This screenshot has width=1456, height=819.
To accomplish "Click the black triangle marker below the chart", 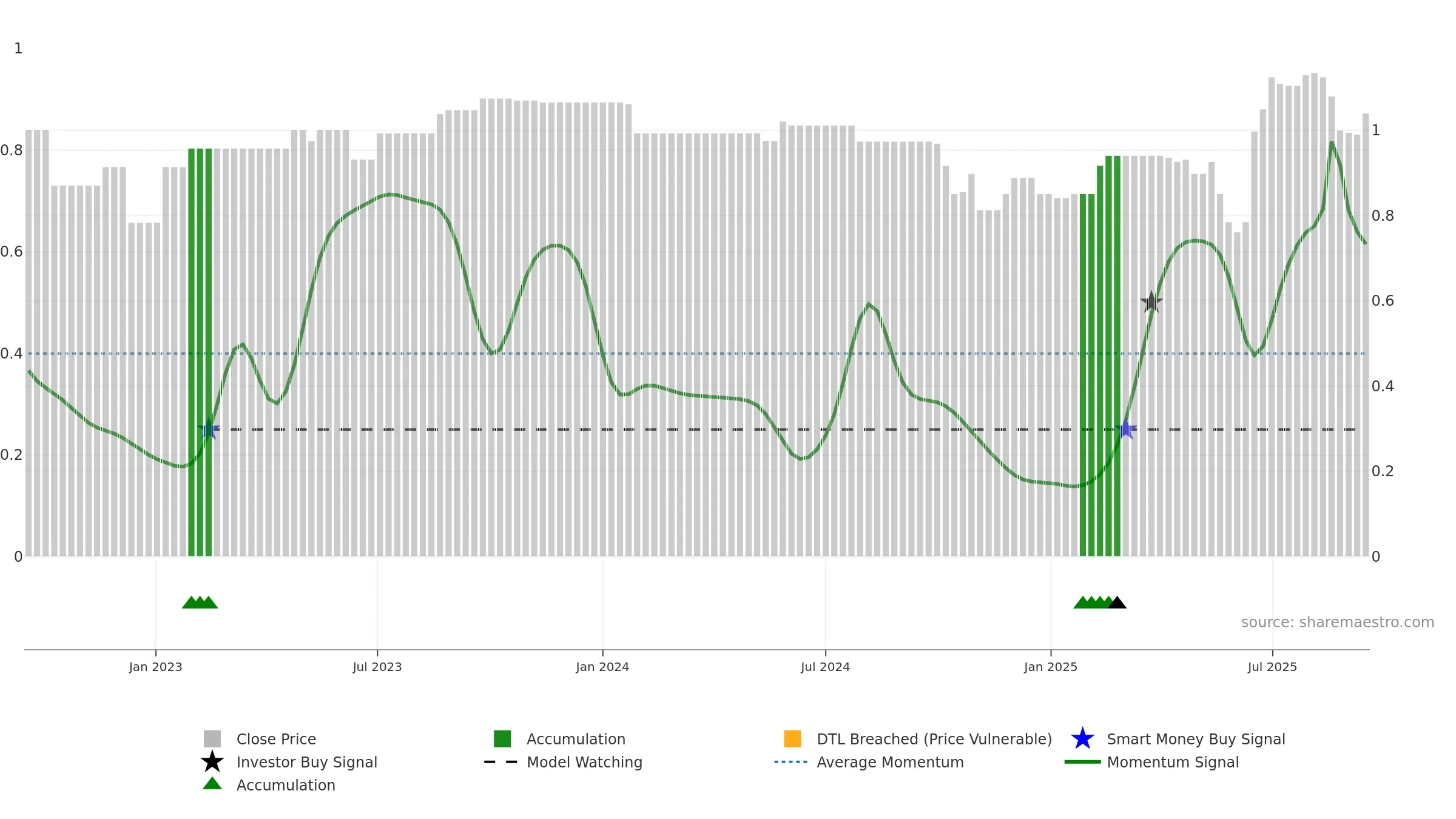I will pyautogui.click(x=1117, y=602).
